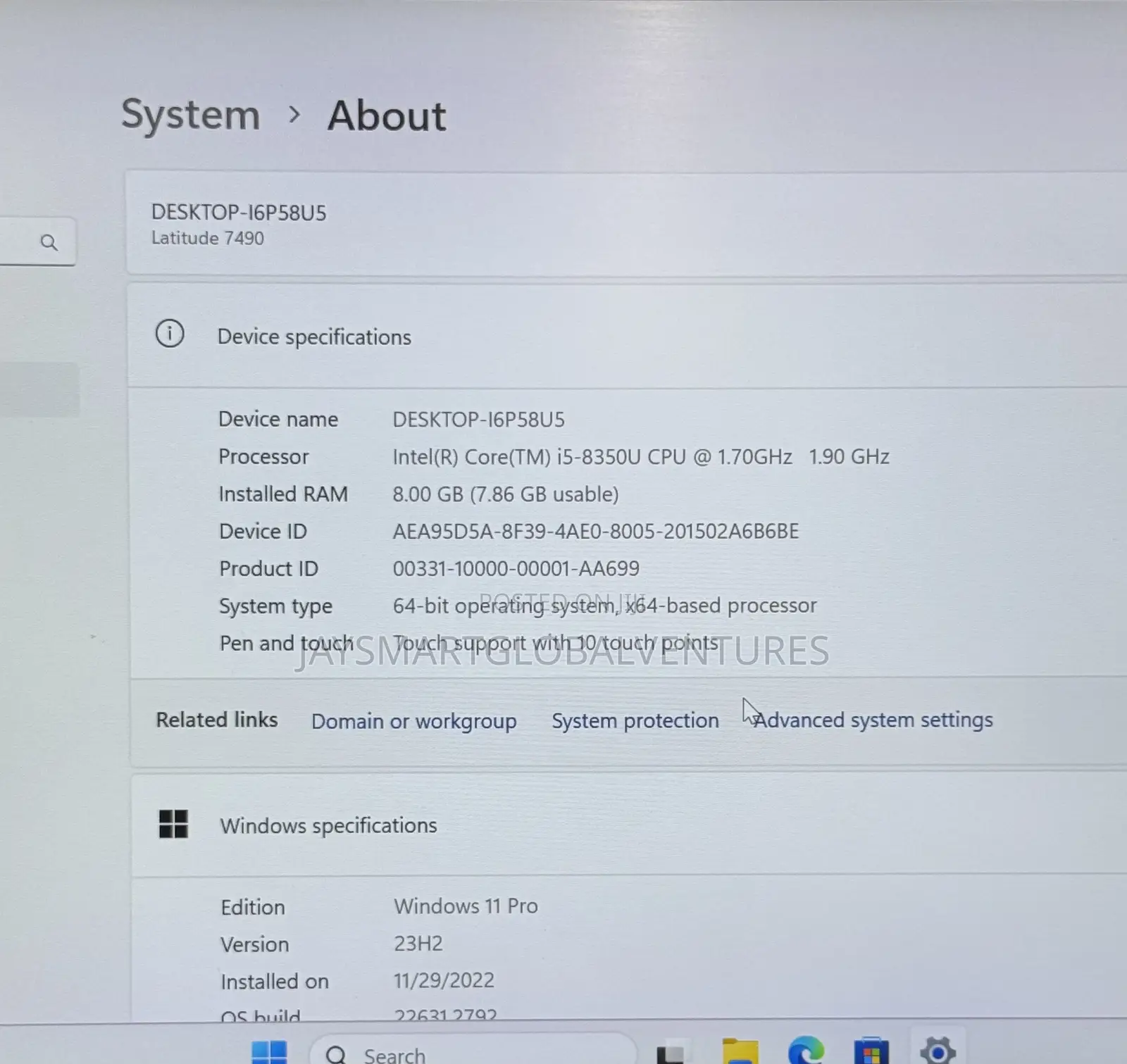Click the Device ID label
The height and width of the screenshot is (1064, 1127).
click(x=263, y=532)
